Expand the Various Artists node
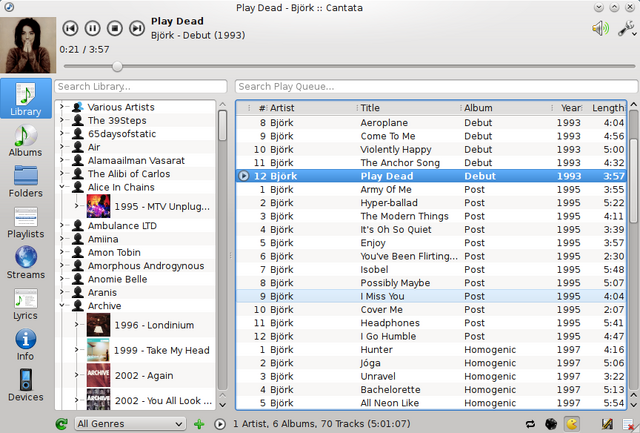 click(x=62, y=107)
